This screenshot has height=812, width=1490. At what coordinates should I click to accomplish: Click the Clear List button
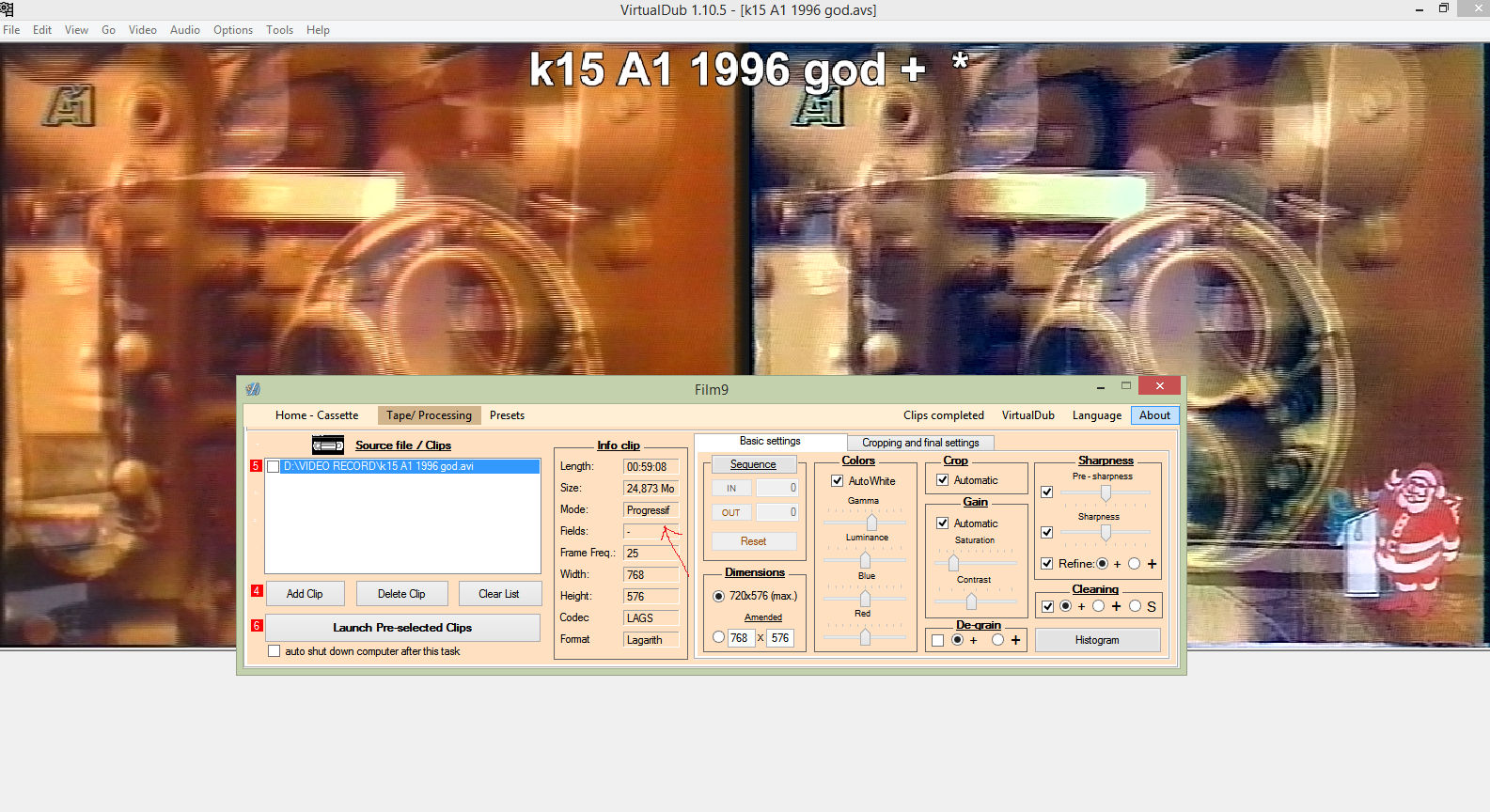499,594
